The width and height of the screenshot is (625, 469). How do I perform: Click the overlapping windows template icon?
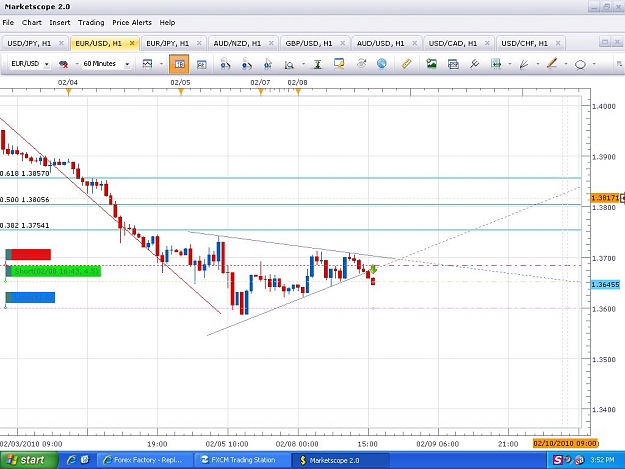coord(453,64)
